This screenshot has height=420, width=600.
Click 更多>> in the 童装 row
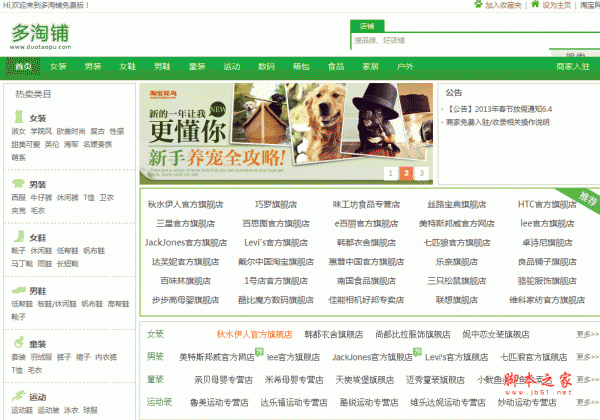click(587, 379)
